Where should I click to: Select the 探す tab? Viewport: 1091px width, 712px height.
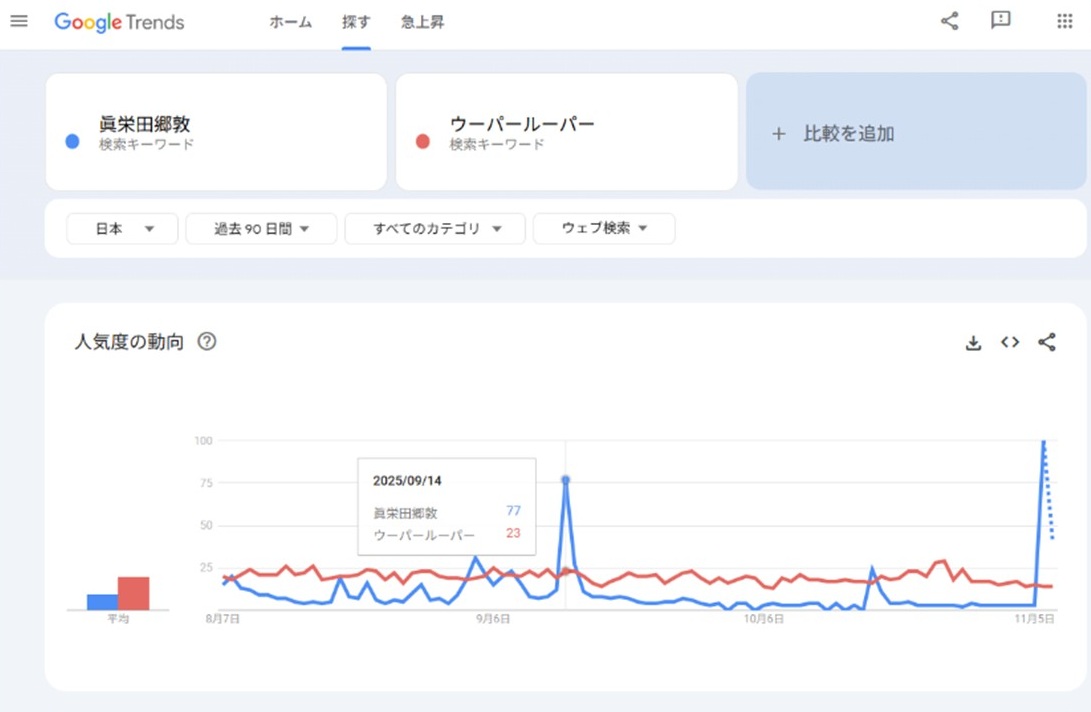[356, 23]
